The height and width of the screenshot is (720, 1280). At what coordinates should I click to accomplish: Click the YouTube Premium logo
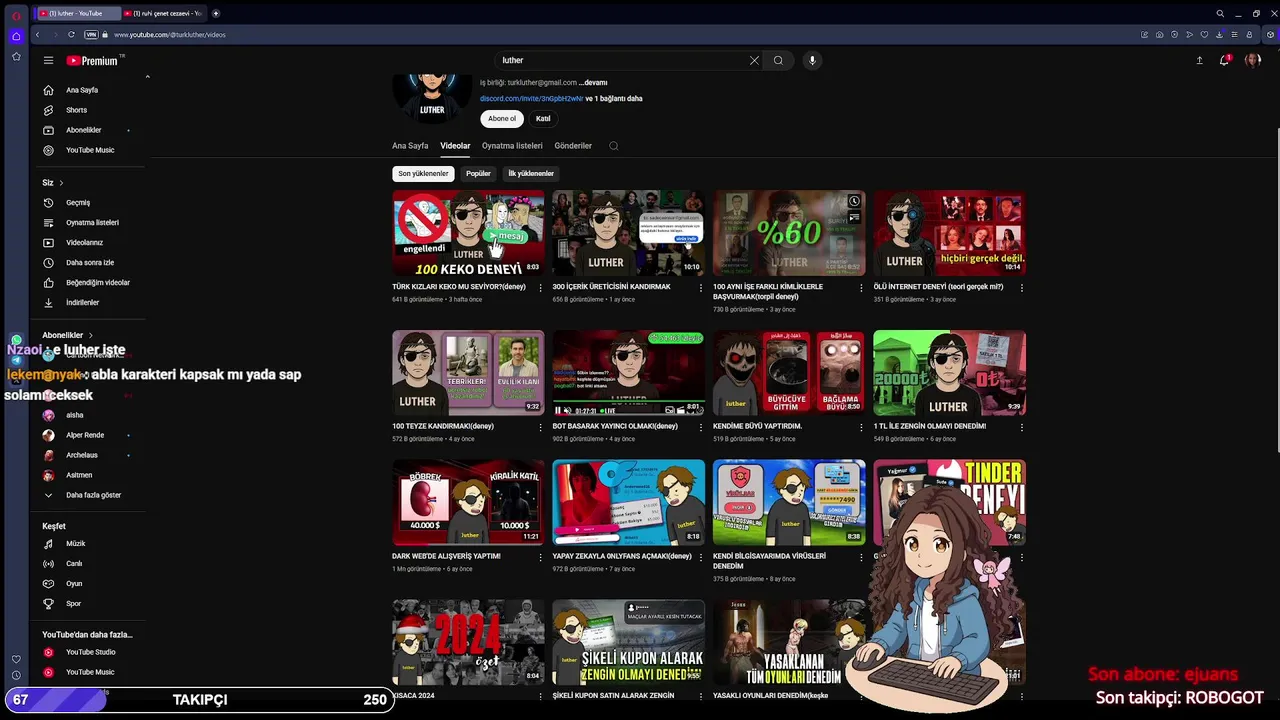(93, 60)
